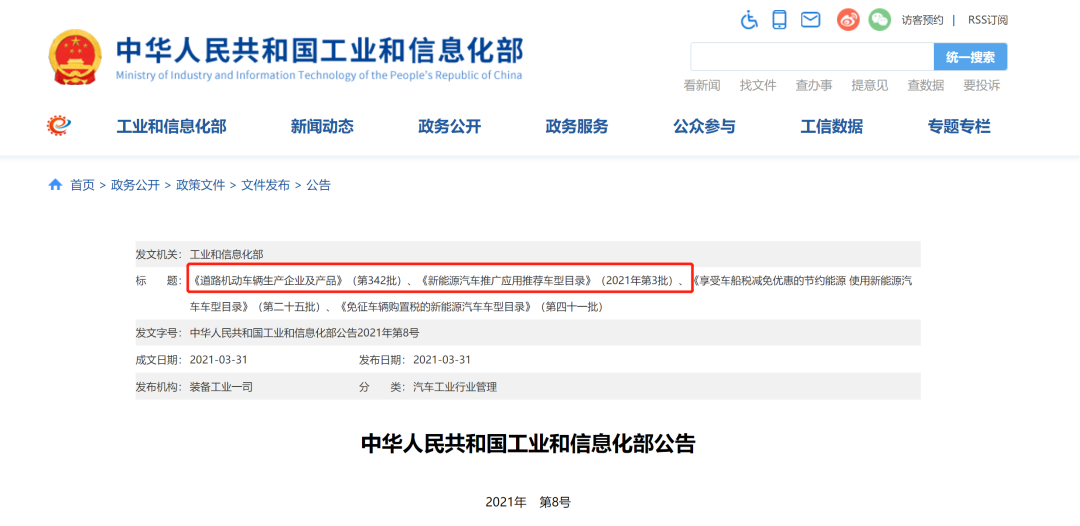The height and width of the screenshot is (526, 1080).
Task: Open 公众参与 navigation menu
Action: tap(704, 127)
